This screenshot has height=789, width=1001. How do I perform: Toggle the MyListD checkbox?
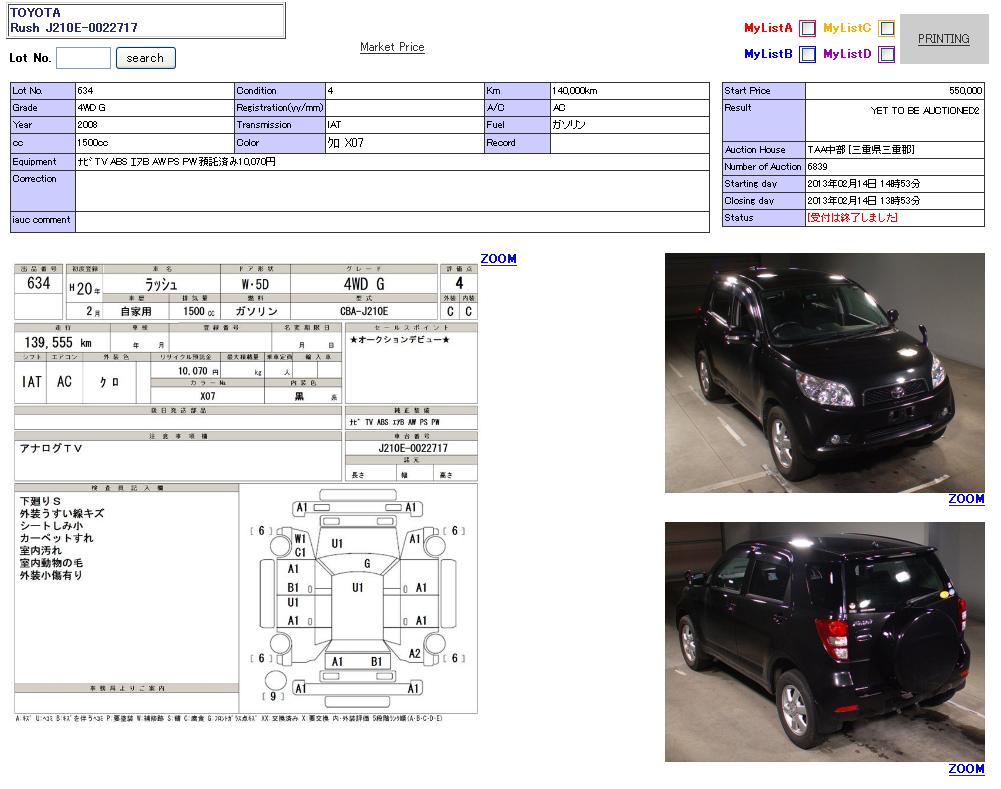coord(886,55)
